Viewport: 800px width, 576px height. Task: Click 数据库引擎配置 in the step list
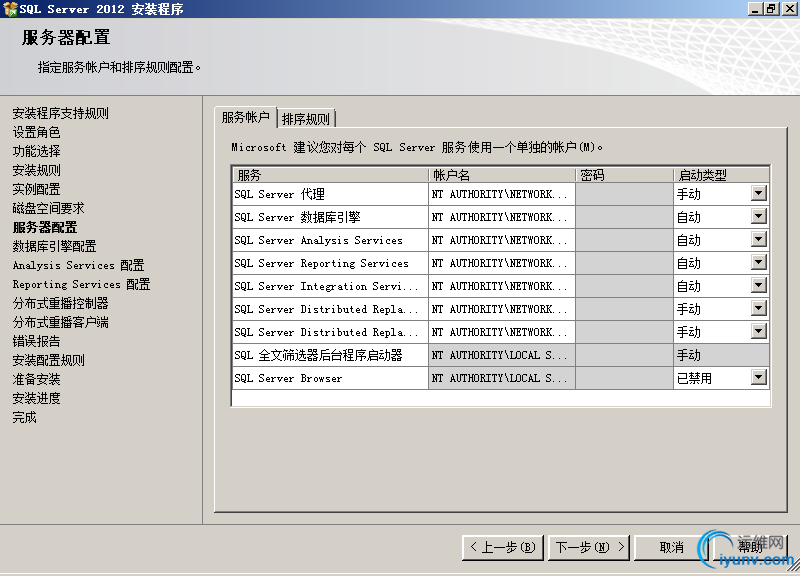click(55, 246)
